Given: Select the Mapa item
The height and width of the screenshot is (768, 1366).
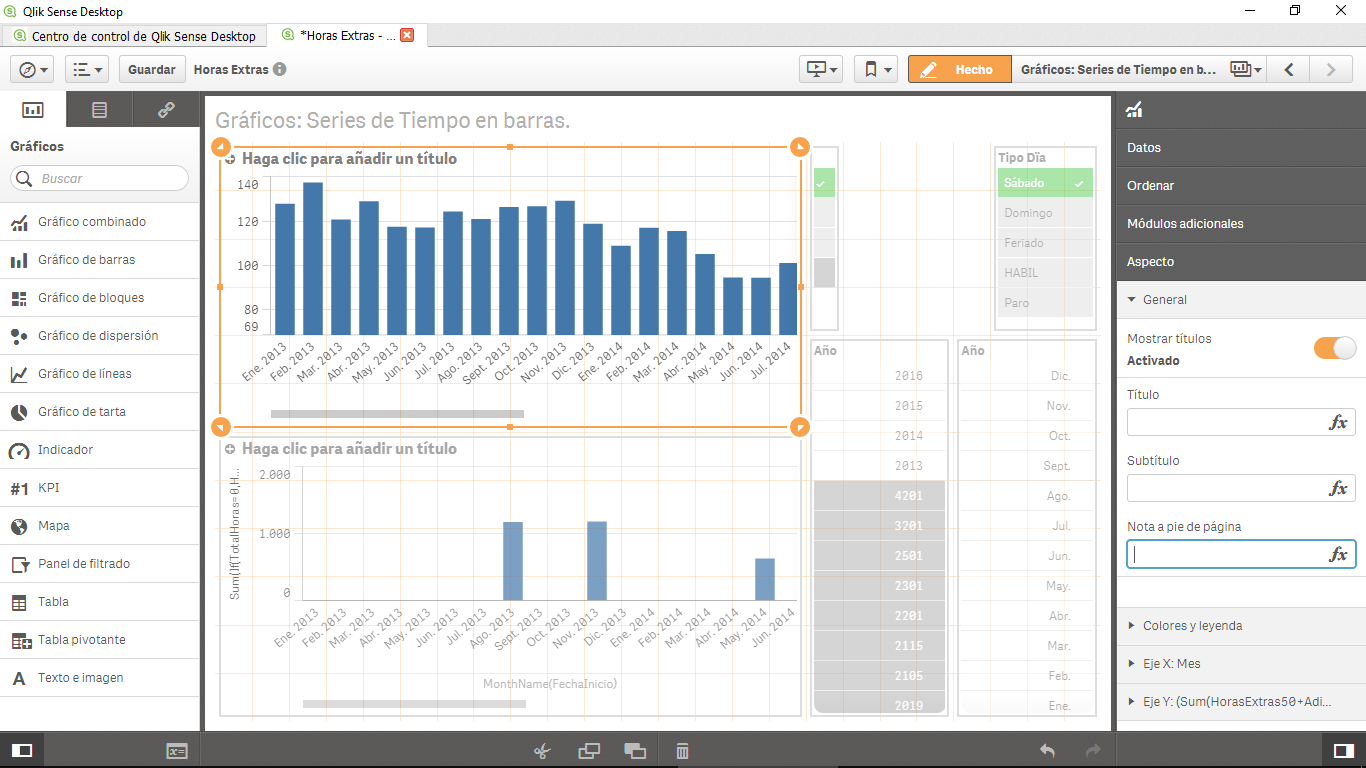Looking at the screenshot, I should [x=100, y=526].
